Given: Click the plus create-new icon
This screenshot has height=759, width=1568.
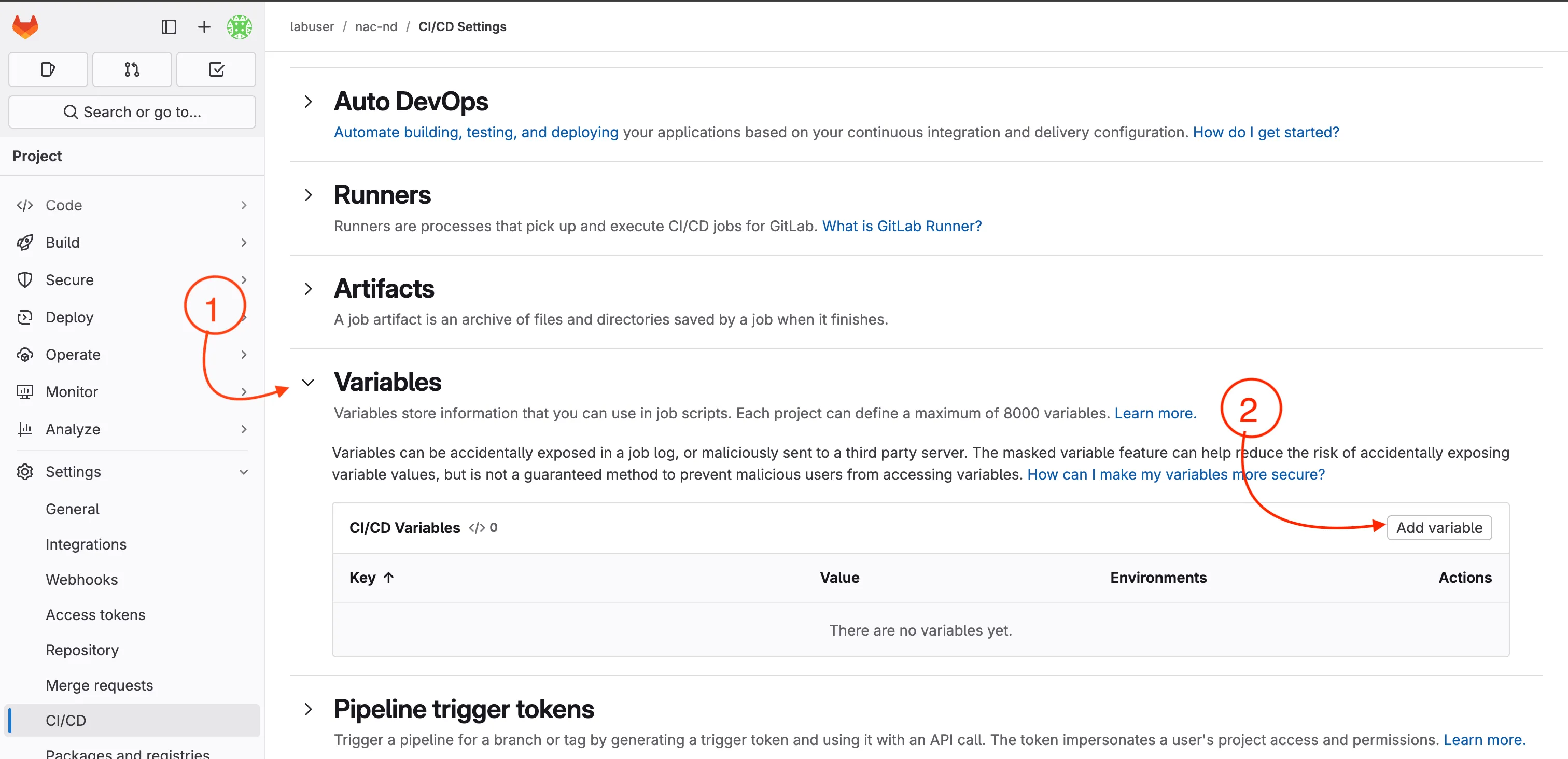Looking at the screenshot, I should pos(204,27).
